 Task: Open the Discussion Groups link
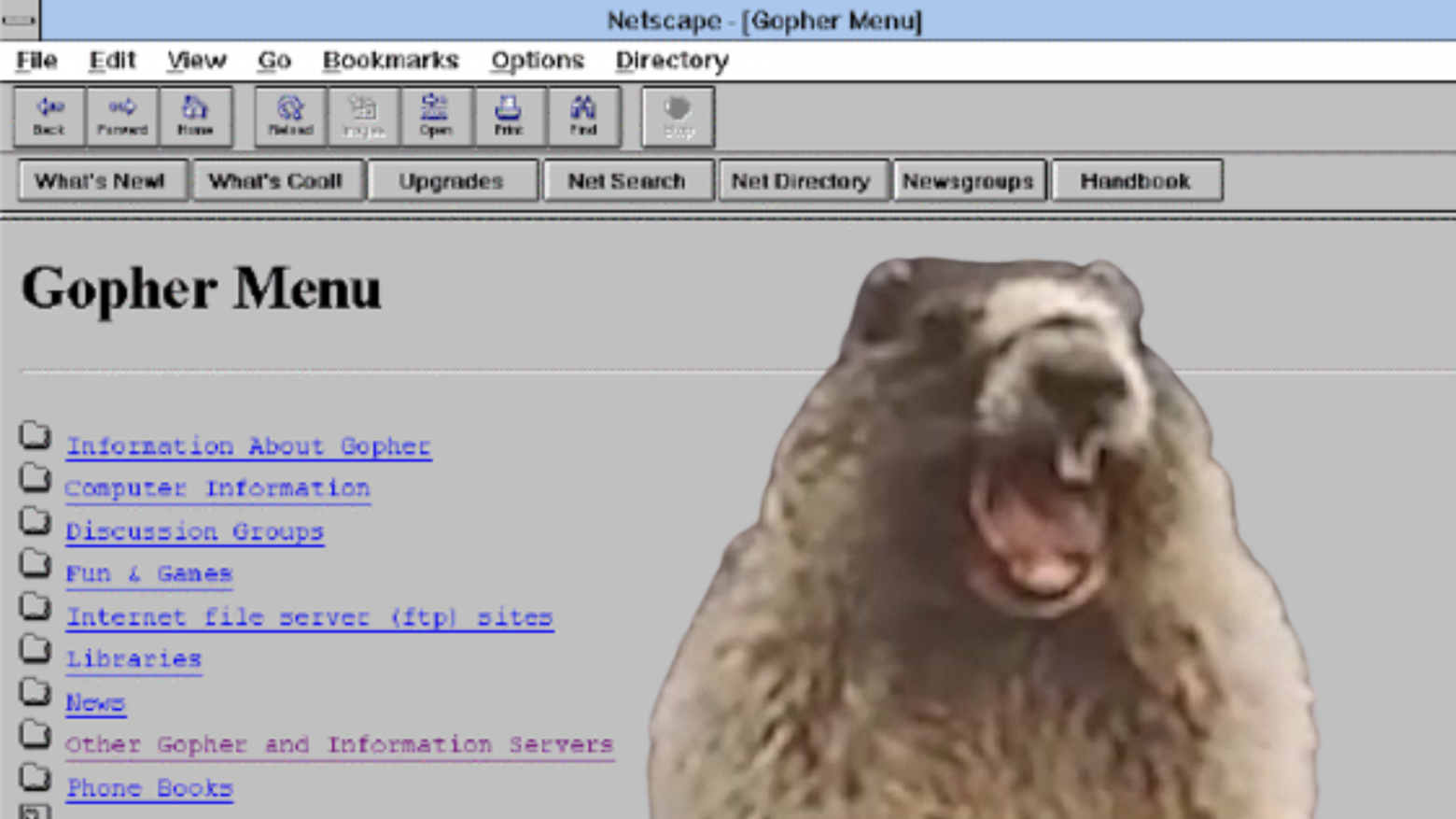pyautogui.click(x=194, y=531)
